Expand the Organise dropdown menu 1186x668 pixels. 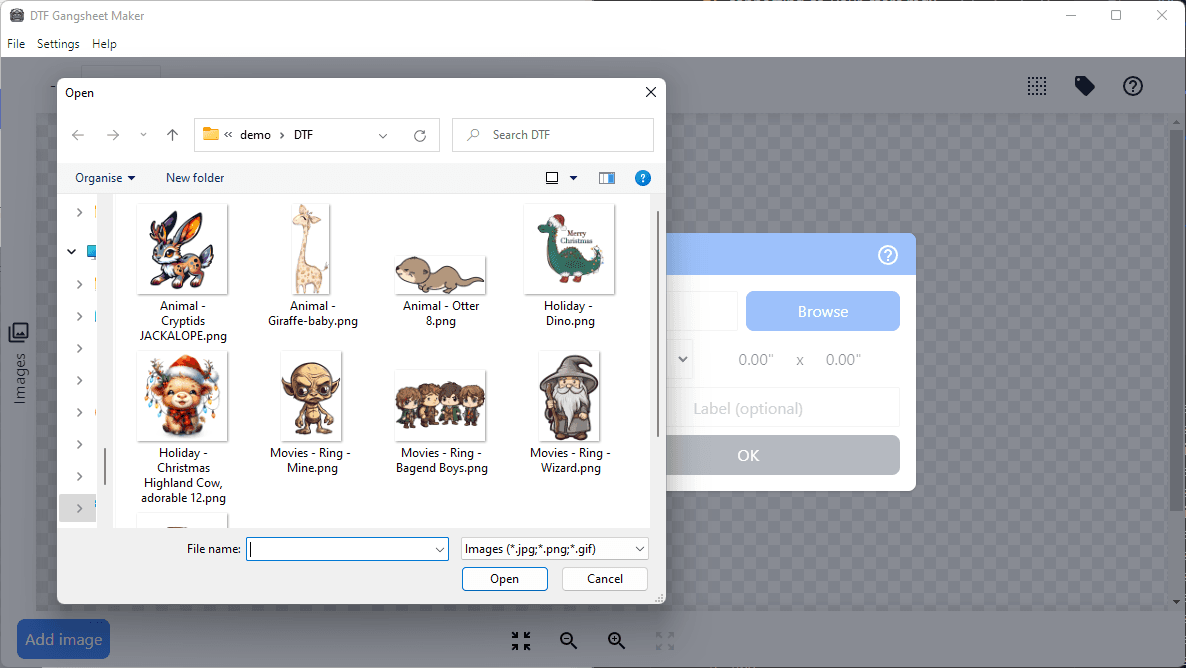(x=105, y=178)
